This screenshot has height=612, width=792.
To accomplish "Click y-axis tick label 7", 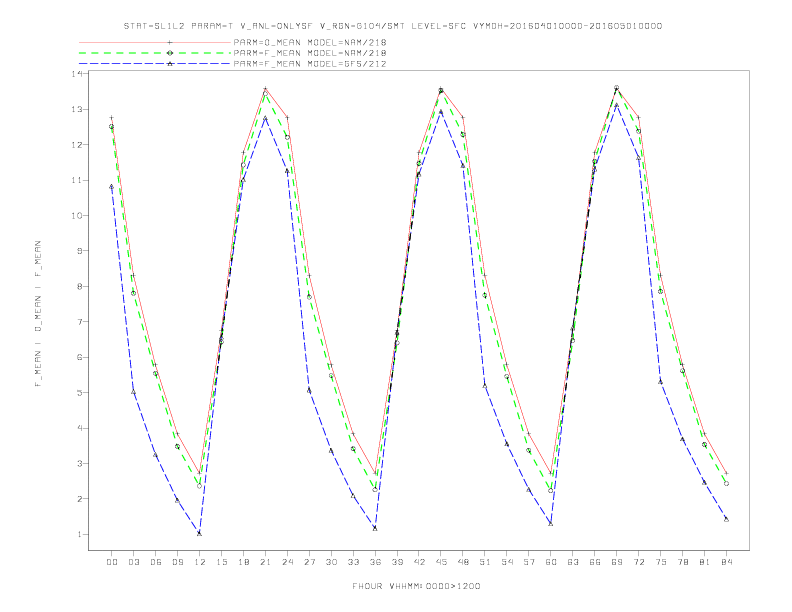I will (80, 322).
